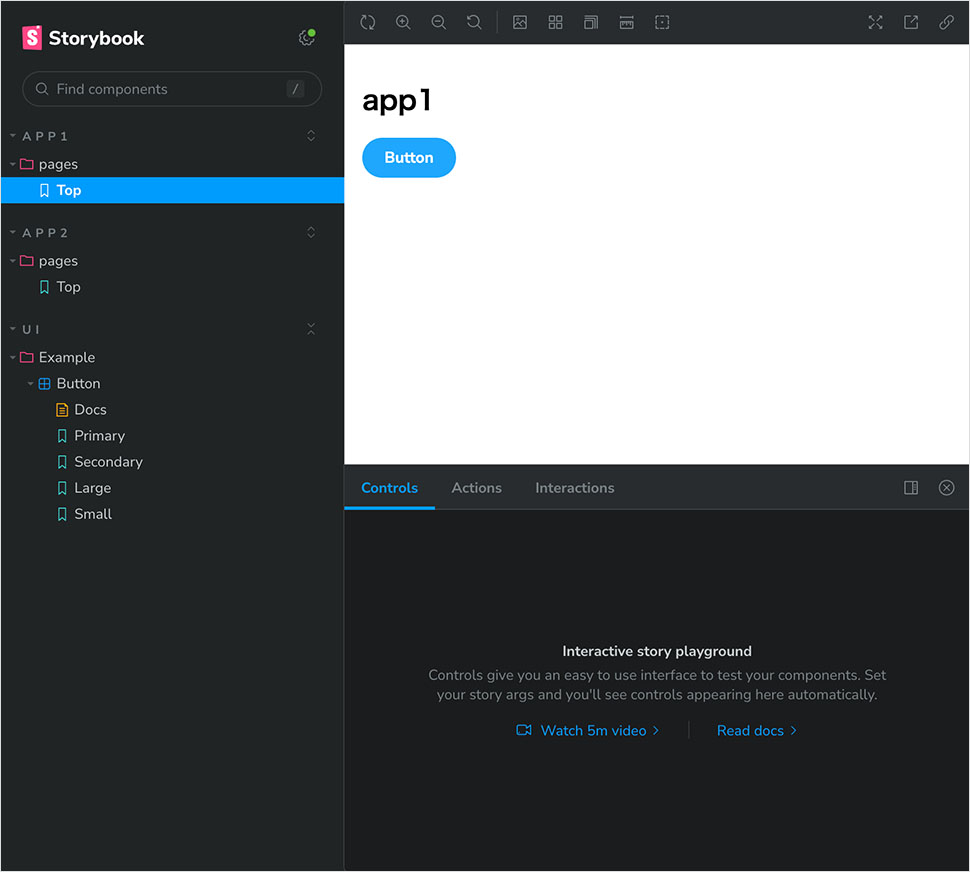The width and height of the screenshot is (970, 872).
Task: Toggle the canvas background change option
Action: click(520, 22)
